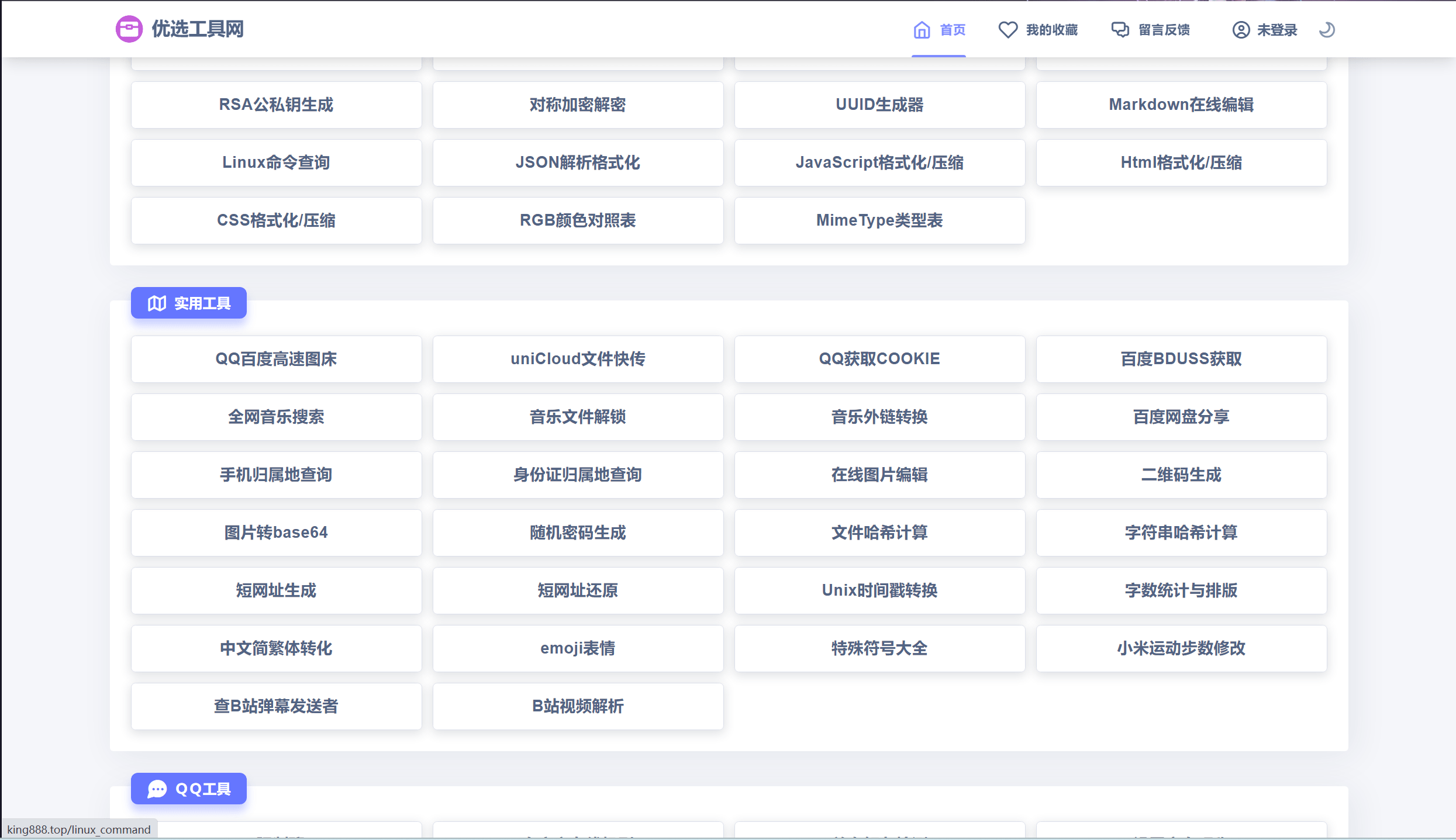This screenshot has width=1456, height=840.
Task: Click the purple toolbox site logo
Action: pyautogui.click(x=129, y=29)
